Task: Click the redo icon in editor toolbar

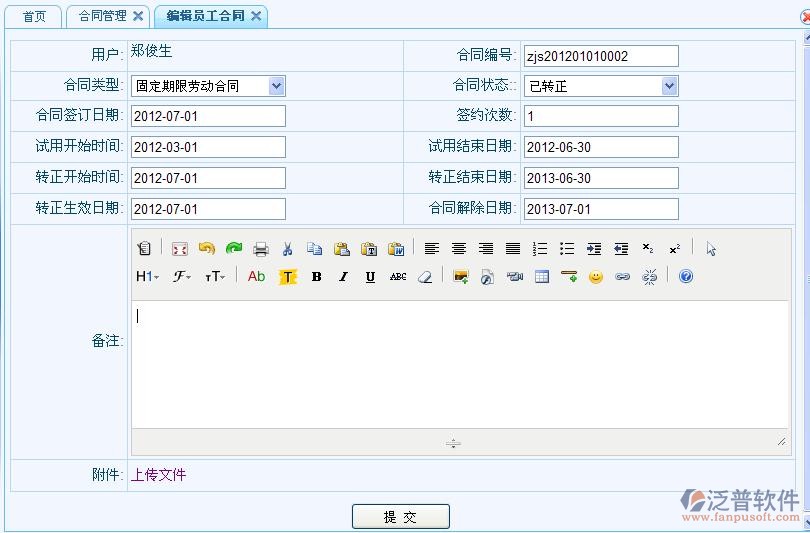Action: 233,249
